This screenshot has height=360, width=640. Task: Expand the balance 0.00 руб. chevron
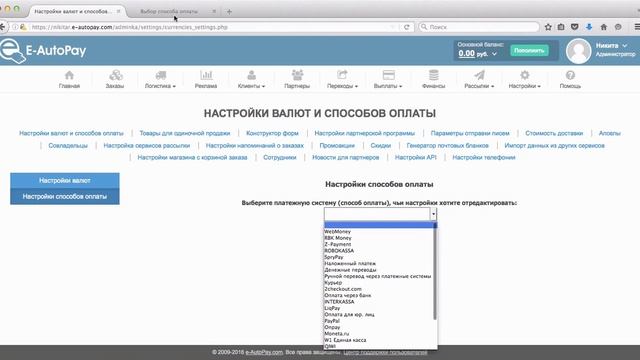pos(494,54)
